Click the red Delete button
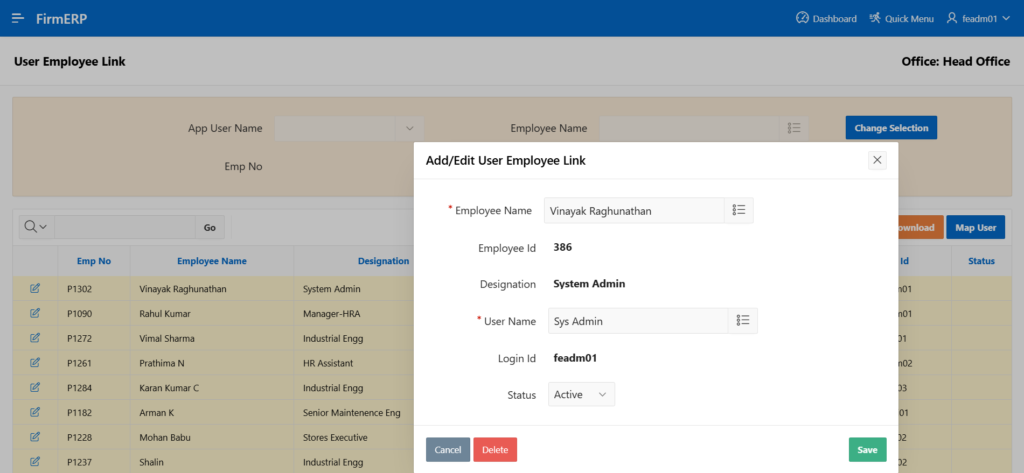Screen dimensions: 1024x473 pos(495,450)
